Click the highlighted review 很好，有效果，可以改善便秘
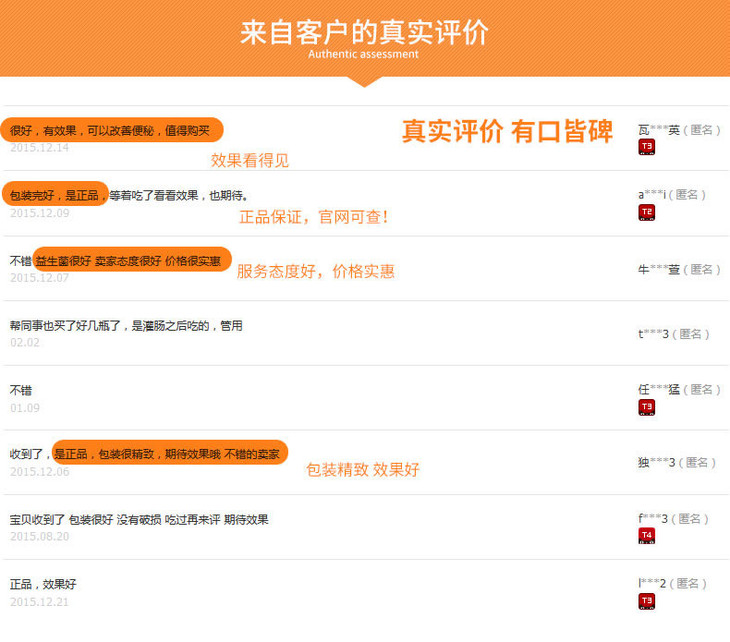Viewport: 730px width, 642px height. (x=110, y=130)
